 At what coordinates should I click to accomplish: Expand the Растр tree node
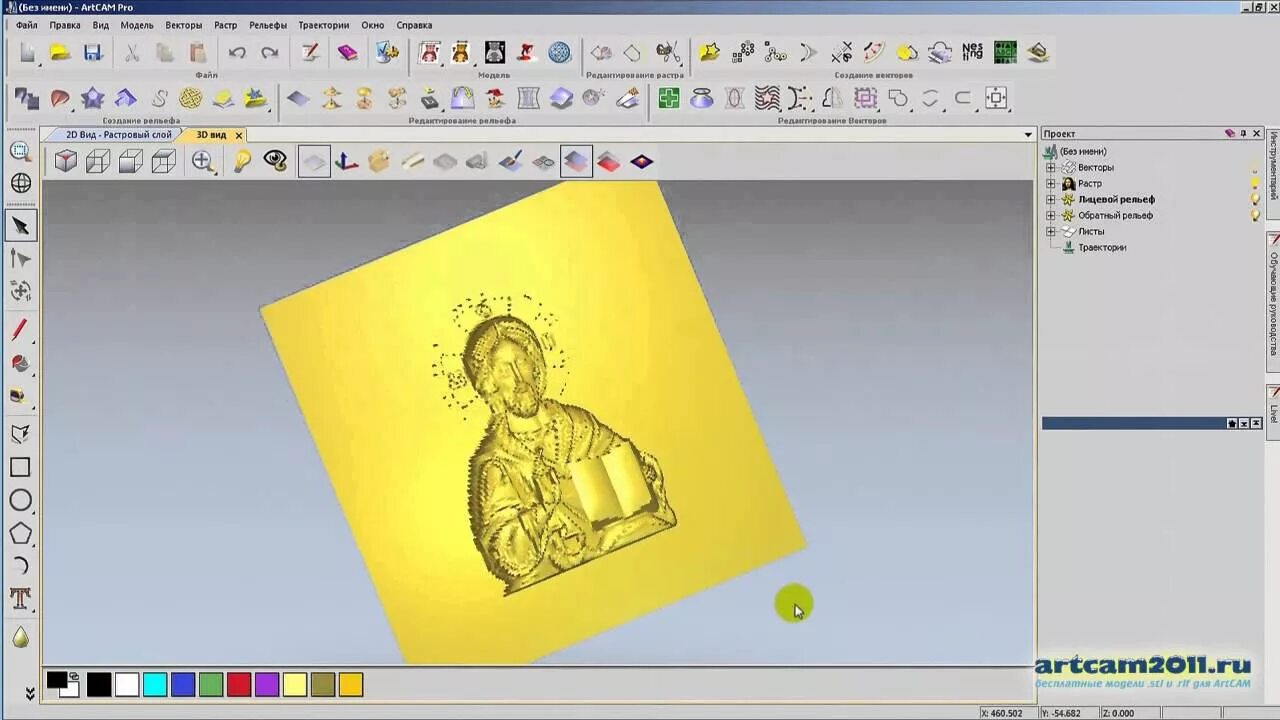[x=1051, y=184]
